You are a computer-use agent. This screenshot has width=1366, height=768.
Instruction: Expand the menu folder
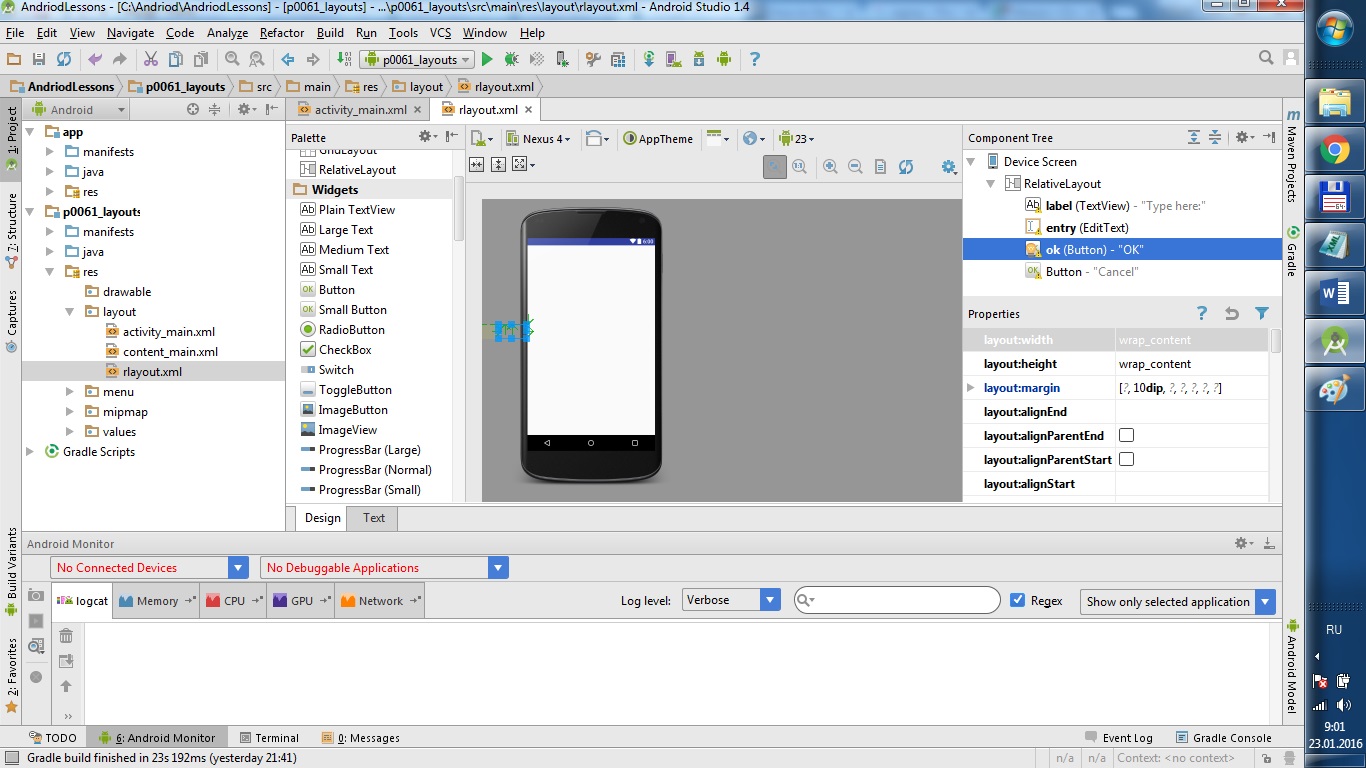coord(69,392)
